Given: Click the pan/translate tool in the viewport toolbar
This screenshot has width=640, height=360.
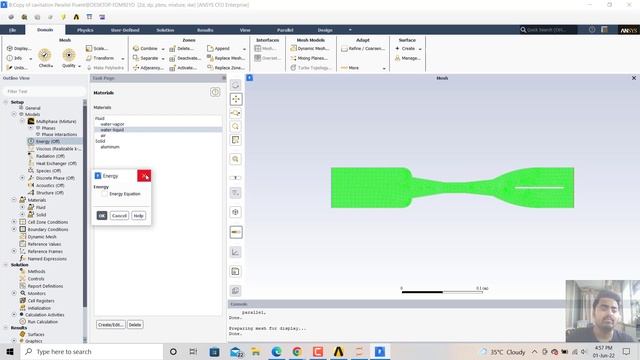Looking at the screenshot, I should 236,99.
